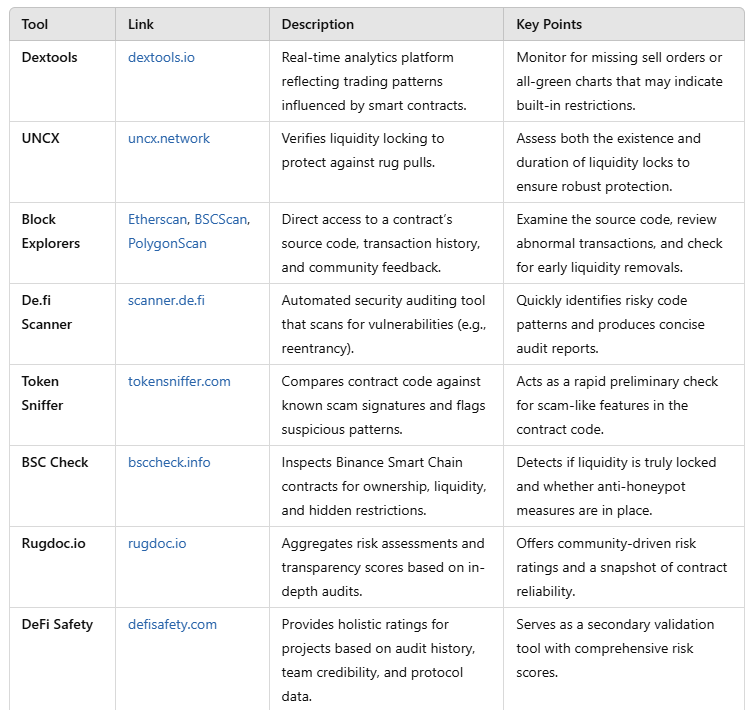Click the Token Sniffer row label
Viewport: 751px width, 710px height.
(x=42, y=393)
